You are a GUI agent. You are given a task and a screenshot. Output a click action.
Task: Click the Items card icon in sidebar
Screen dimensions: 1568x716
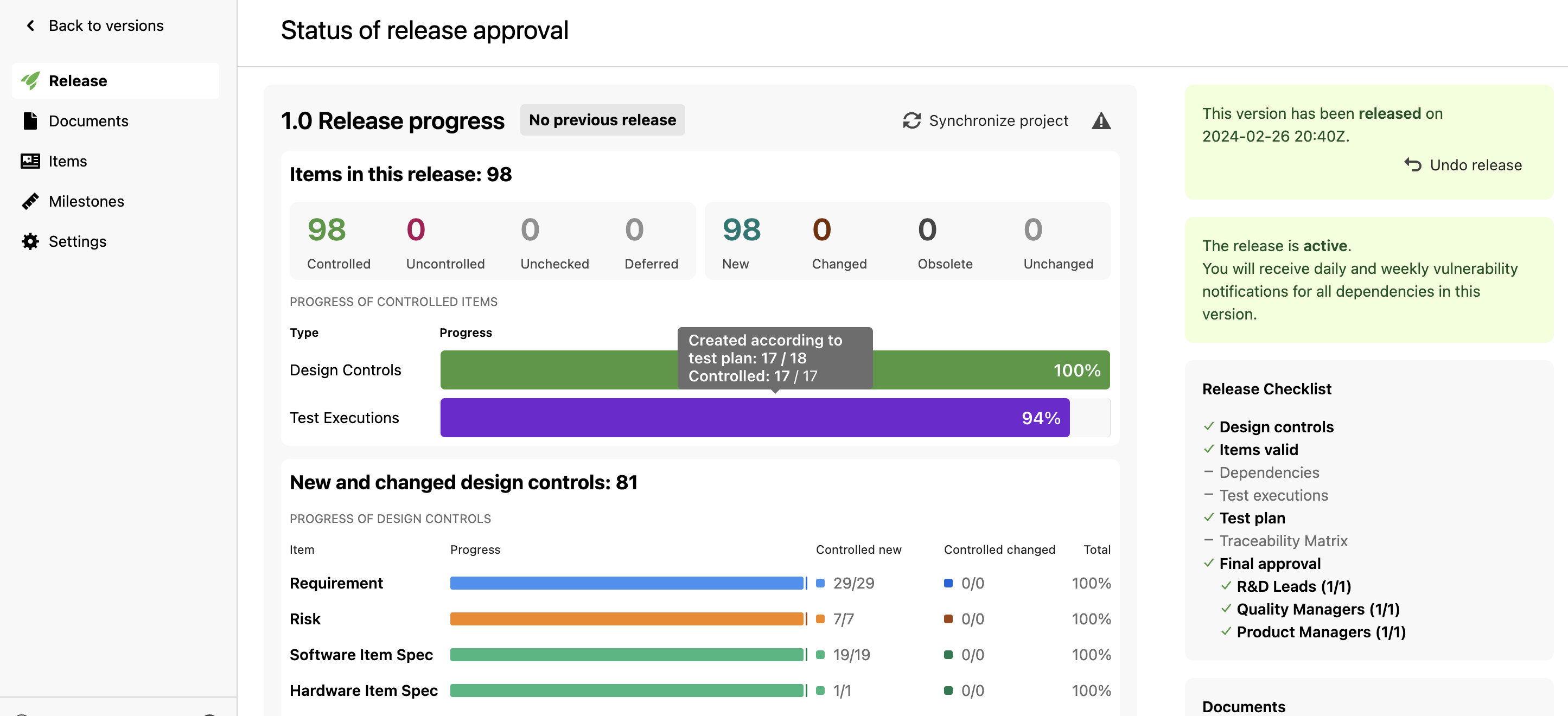(x=30, y=161)
